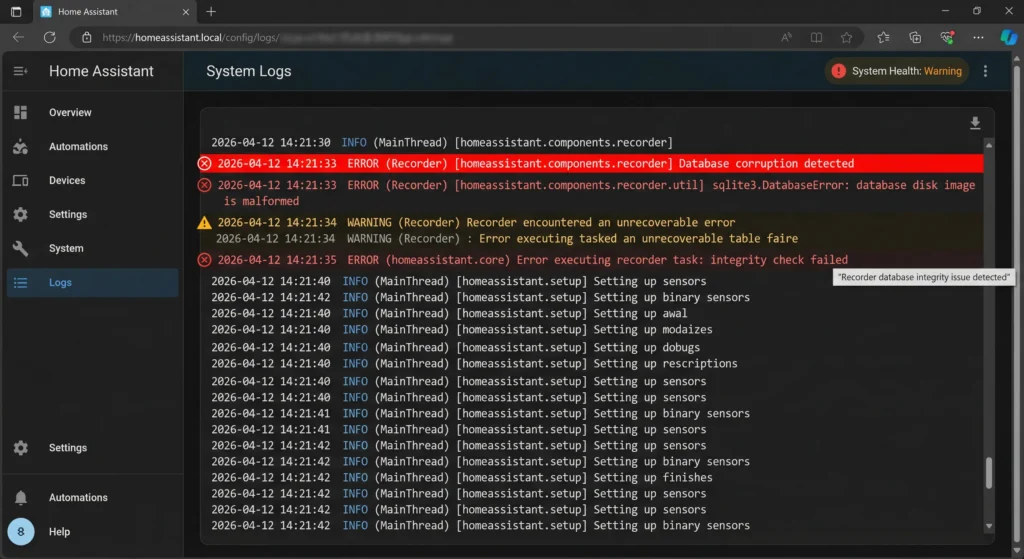Click the Setting up finishes log line
Image resolution: width=1024 pixels, height=559 pixels.
462,477
